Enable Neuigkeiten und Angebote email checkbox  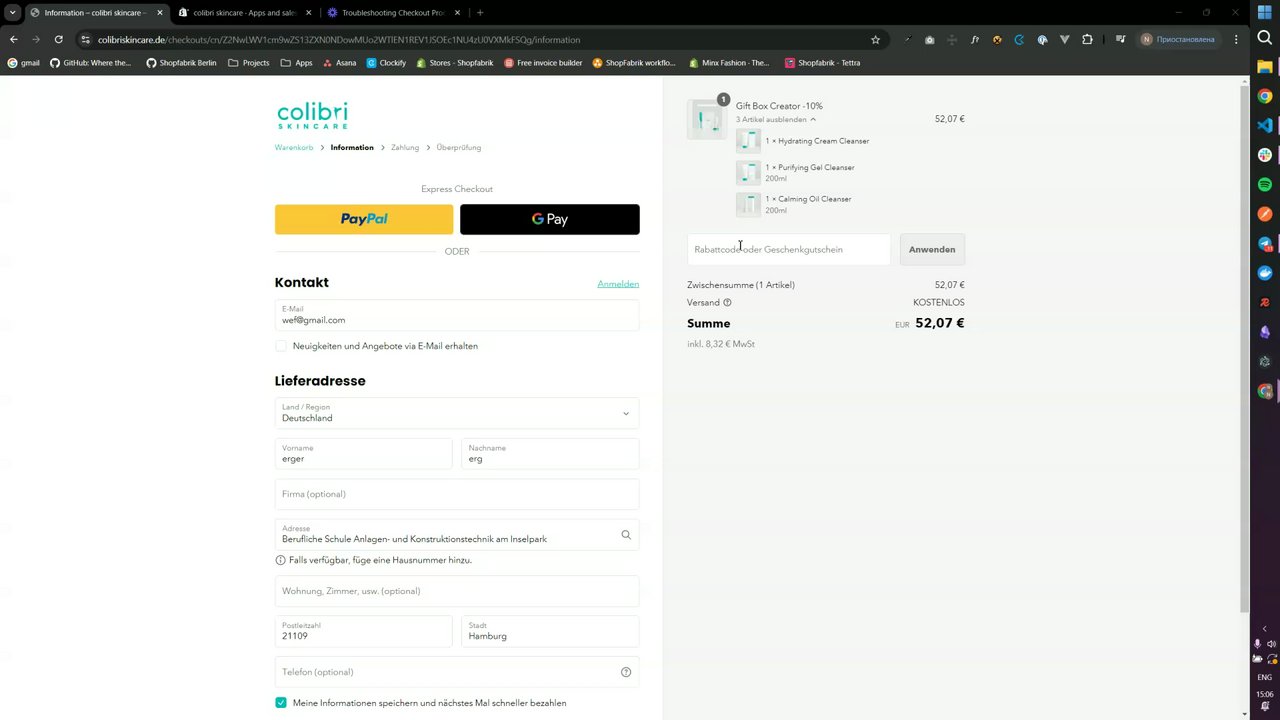click(281, 346)
